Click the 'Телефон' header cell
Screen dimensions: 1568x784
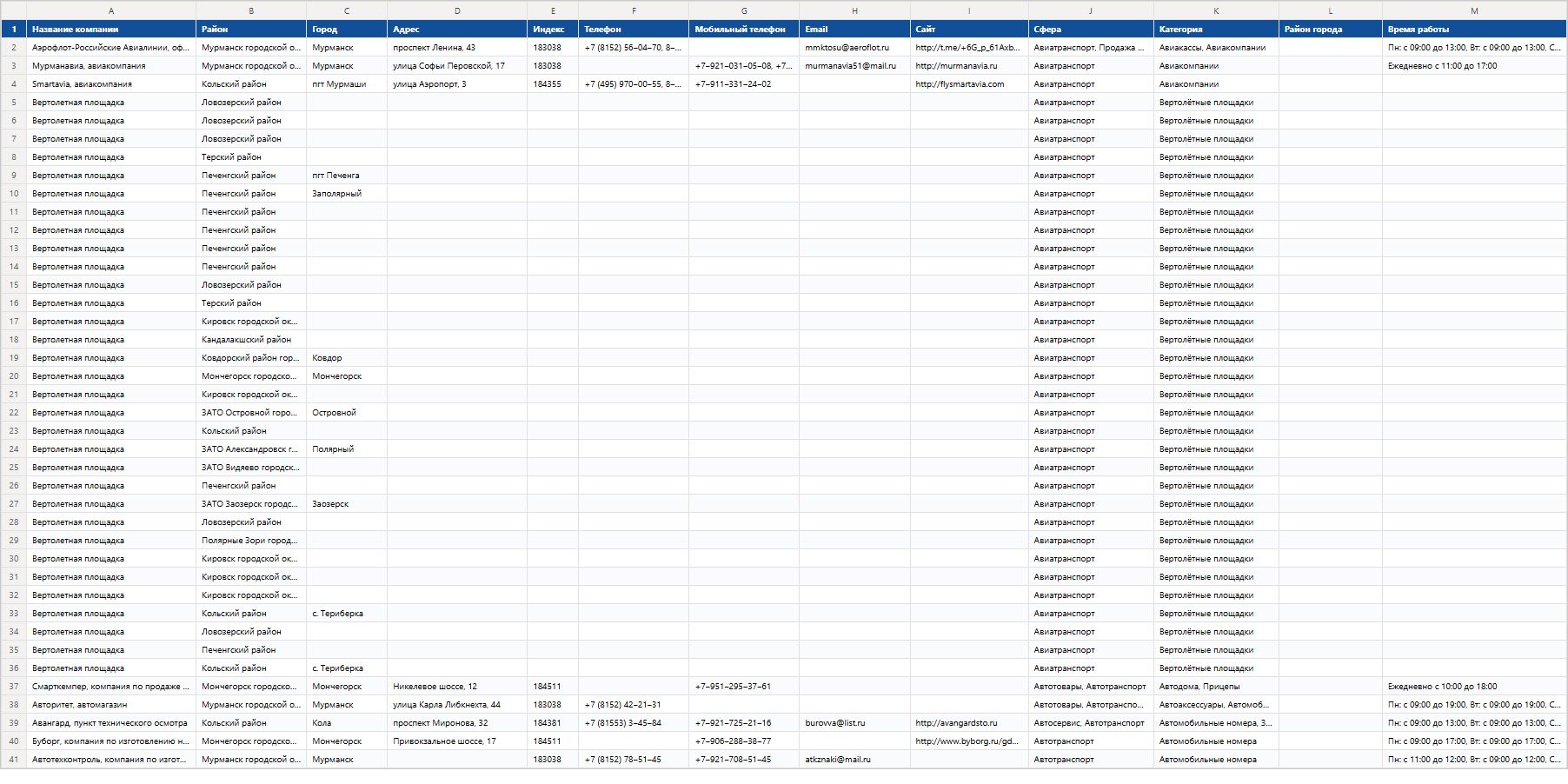(634, 29)
